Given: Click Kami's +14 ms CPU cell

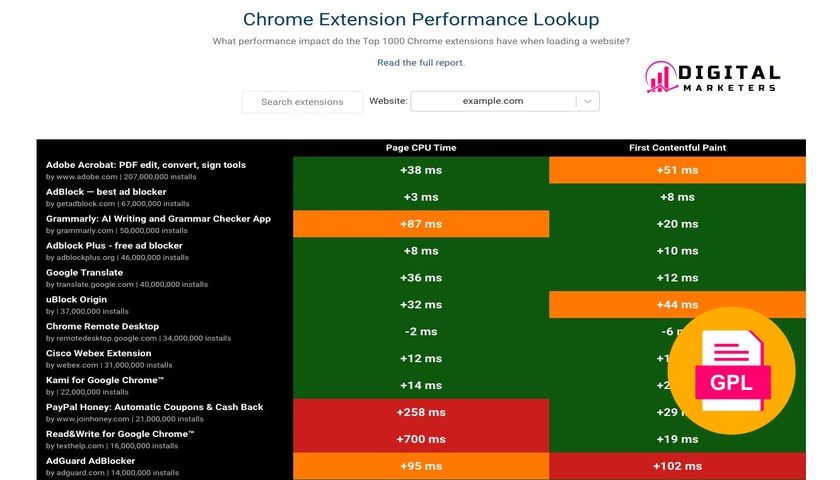Looking at the screenshot, I should coord(421,385).
